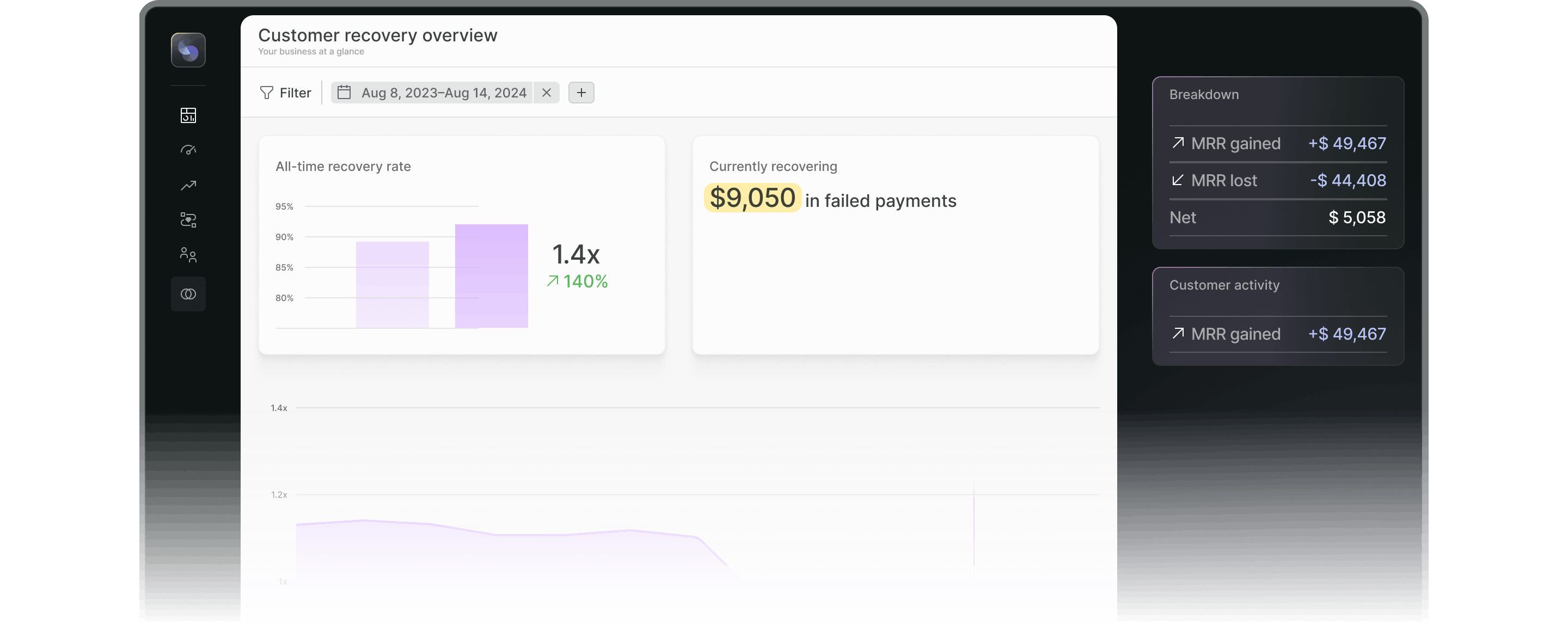Viewport: 1568px width, 625px height.
Task: Select the retention flow heart sidebar icon
Action: [x=188, y=220]
